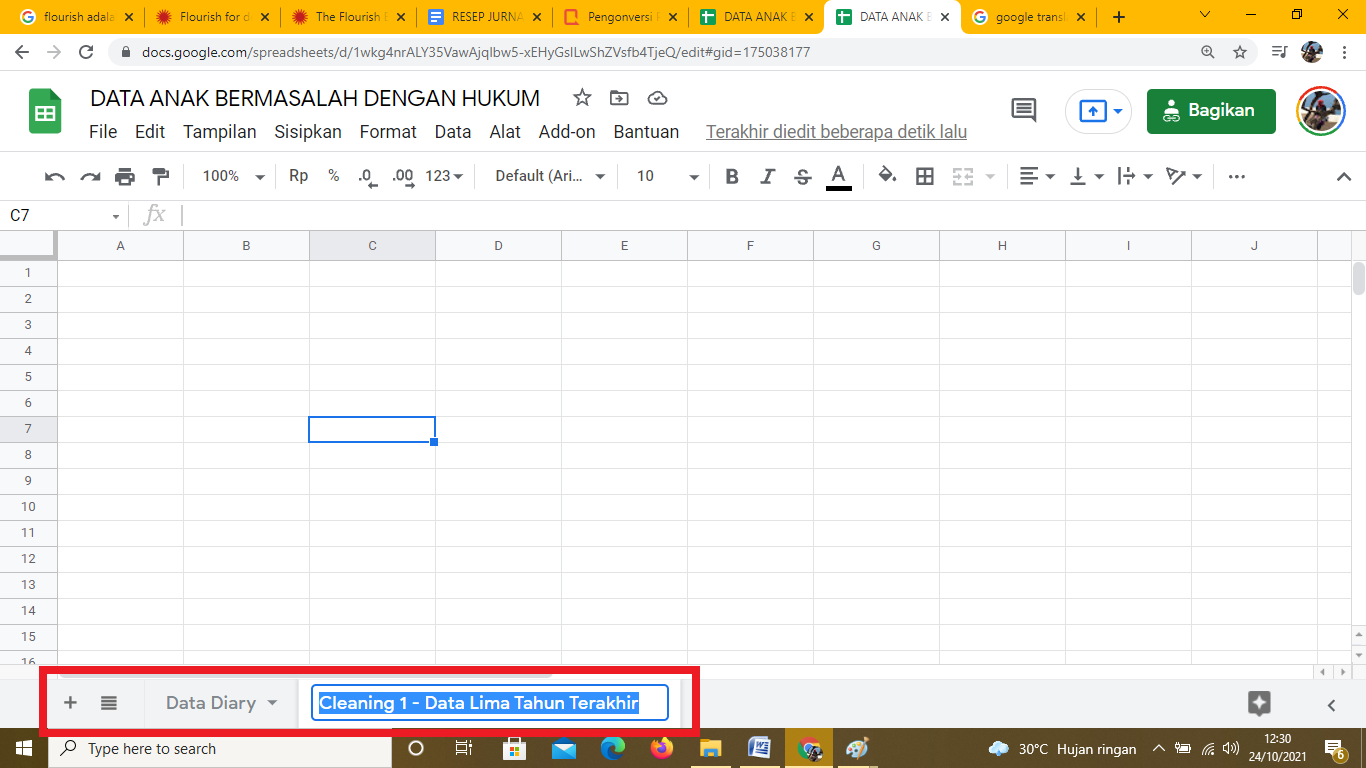This screenshot has width=1366, height=768.
Task: Expand the font family Default (Arial) dropdown
Action: pos(550,176)
